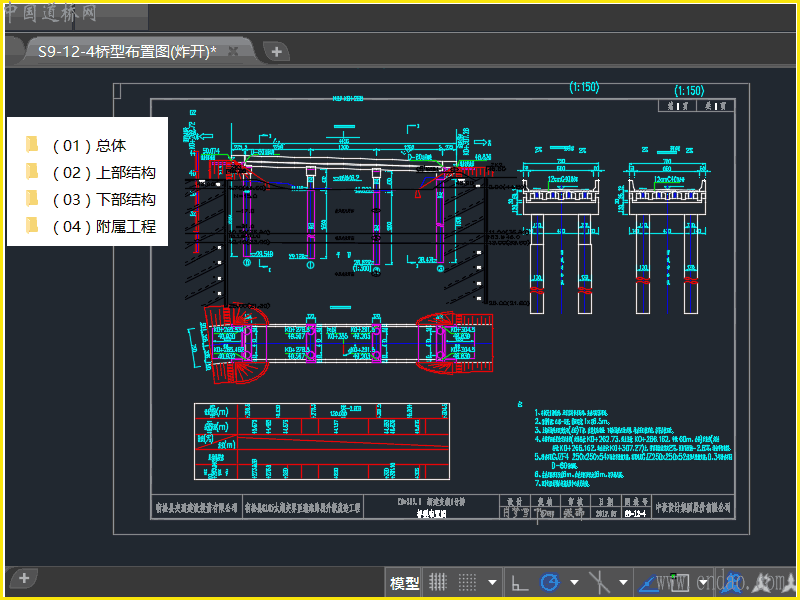Viewport: 800px width, 600px height.
Task: Open a new drawing tab with plus
Action: (x=277, y=51)
